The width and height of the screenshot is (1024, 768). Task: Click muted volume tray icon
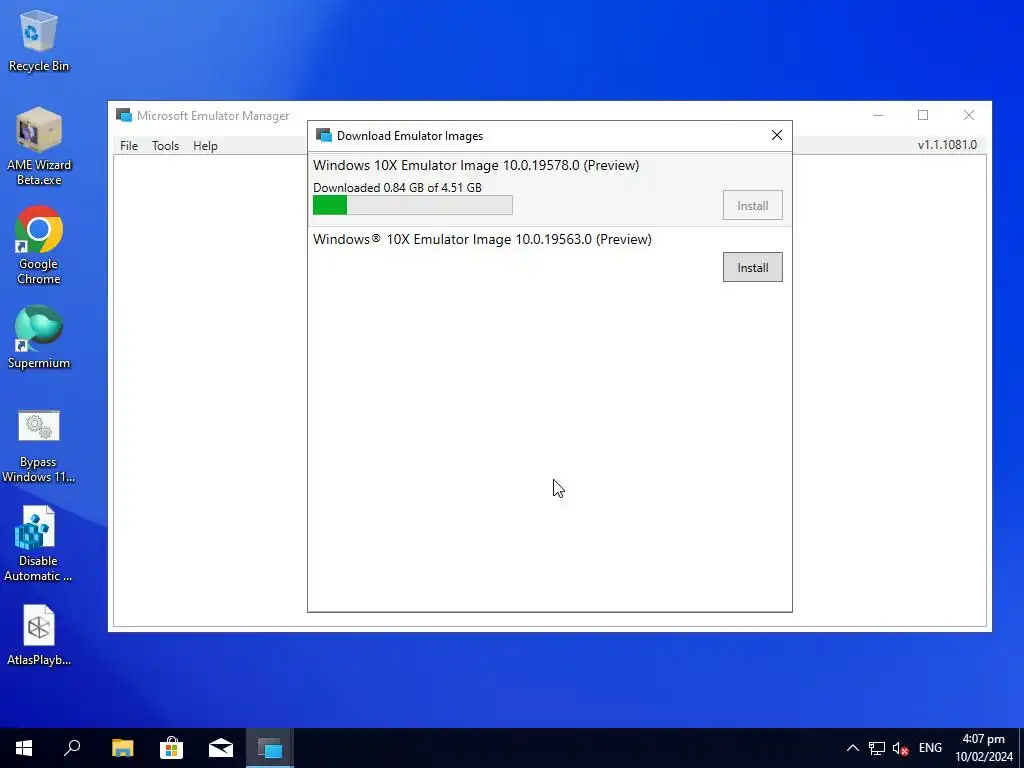point(901,748)
